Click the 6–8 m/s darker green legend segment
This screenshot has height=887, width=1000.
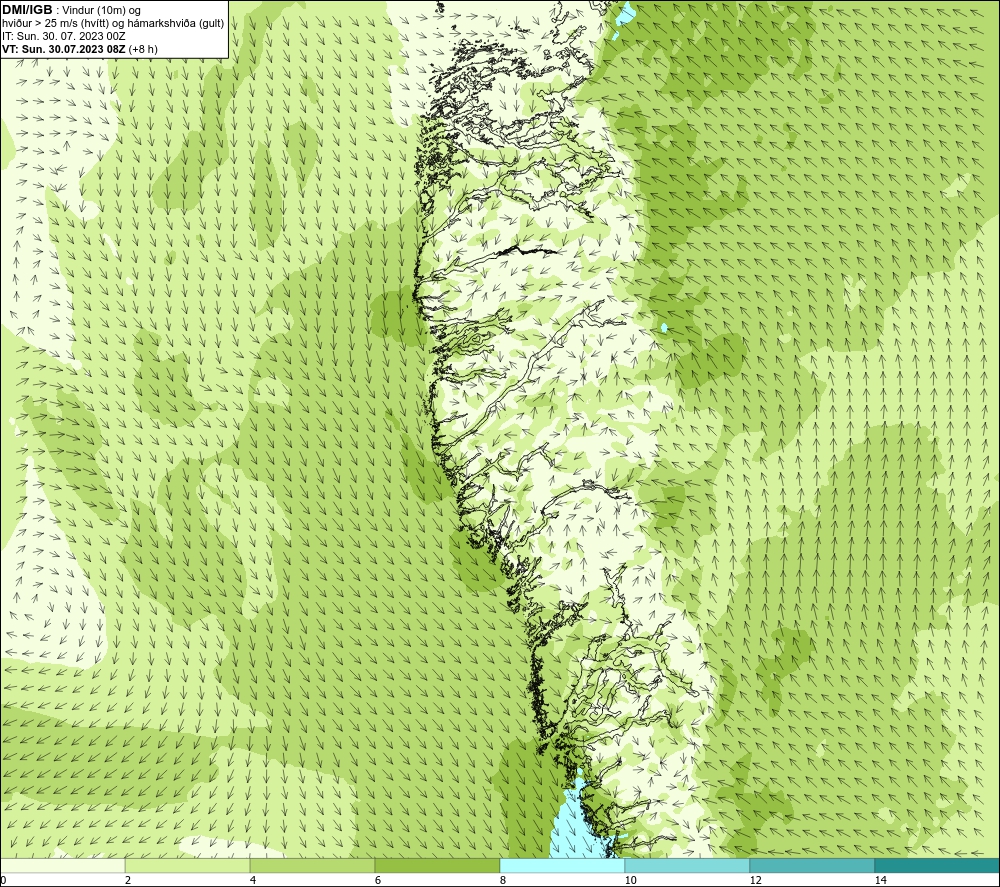pyautogui.click(x=438, y=865)
